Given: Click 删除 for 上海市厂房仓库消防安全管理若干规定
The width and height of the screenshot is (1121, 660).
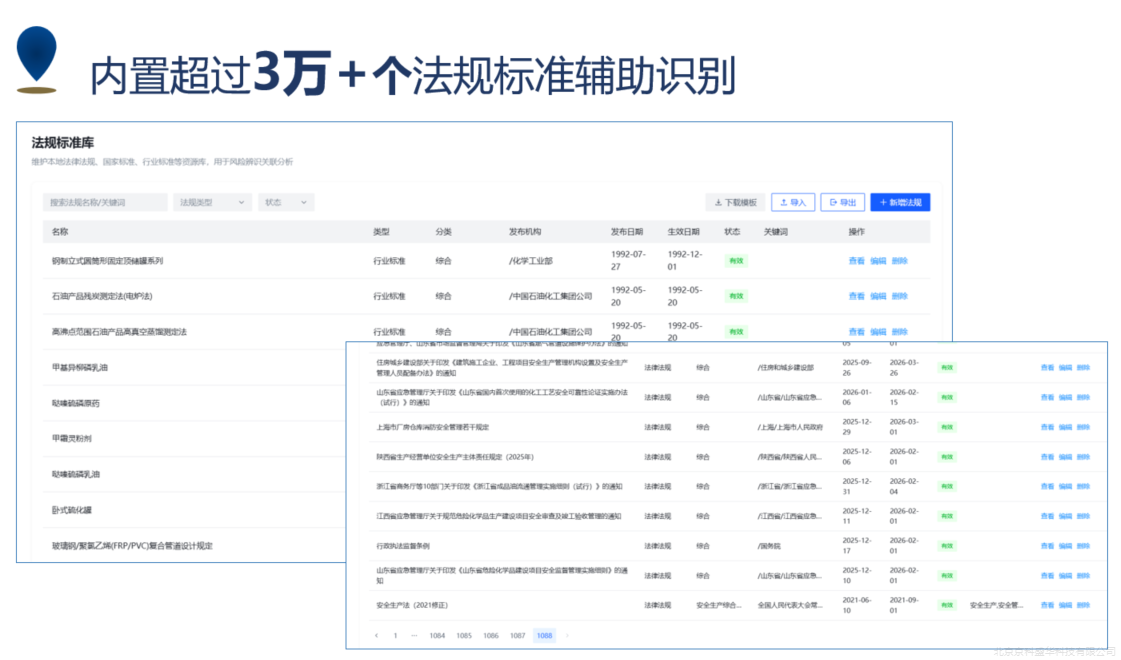Looking at the screenshot, I should tap(1083, 427).
